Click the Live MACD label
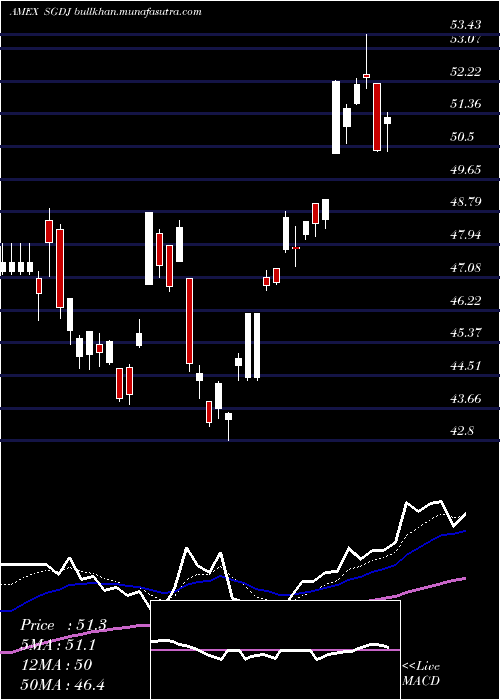 pyautogui.click(x=421, y=673)
